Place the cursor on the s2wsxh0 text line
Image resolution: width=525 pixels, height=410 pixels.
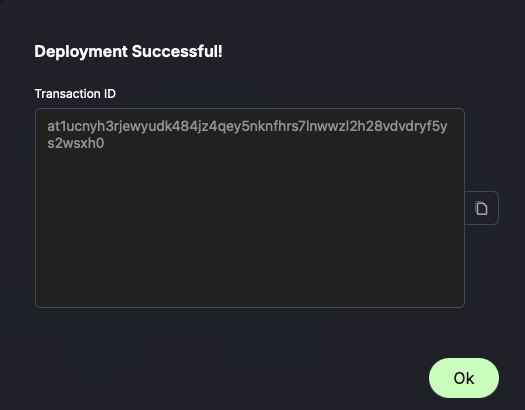[x=76, y=143]
